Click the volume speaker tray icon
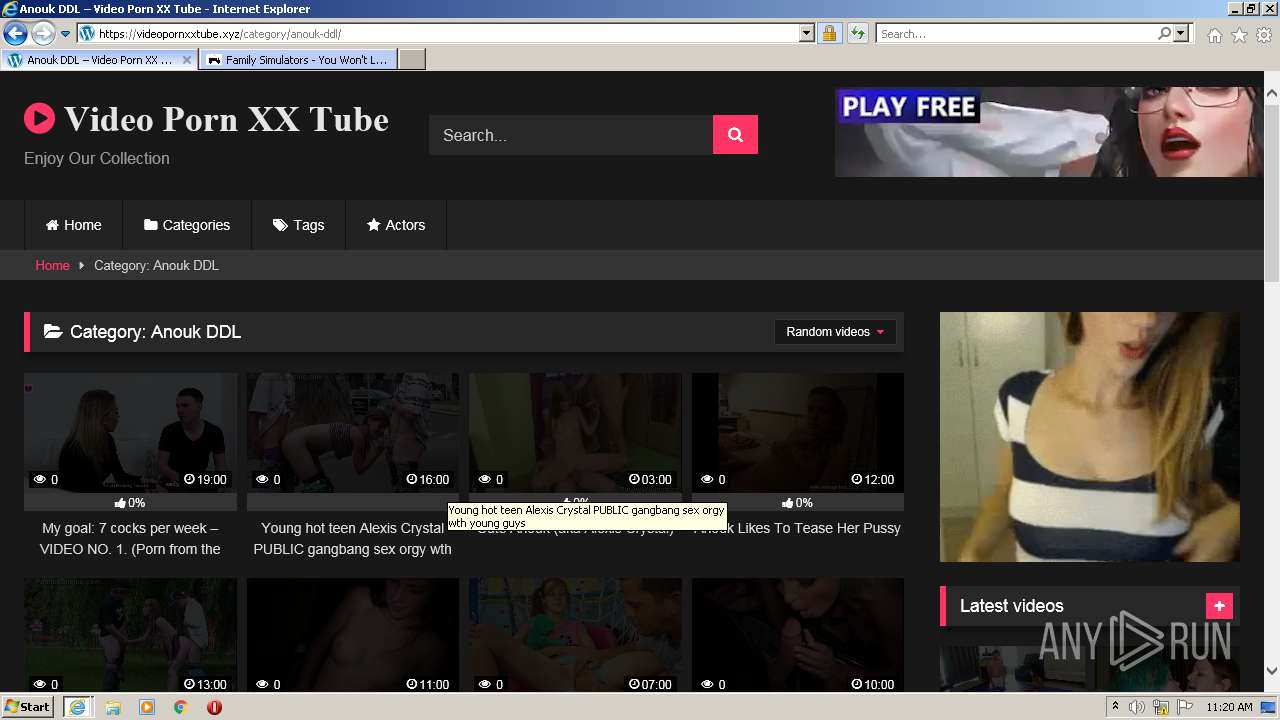This screenshot has width=1280, height=720. (x=1137, y=707)
